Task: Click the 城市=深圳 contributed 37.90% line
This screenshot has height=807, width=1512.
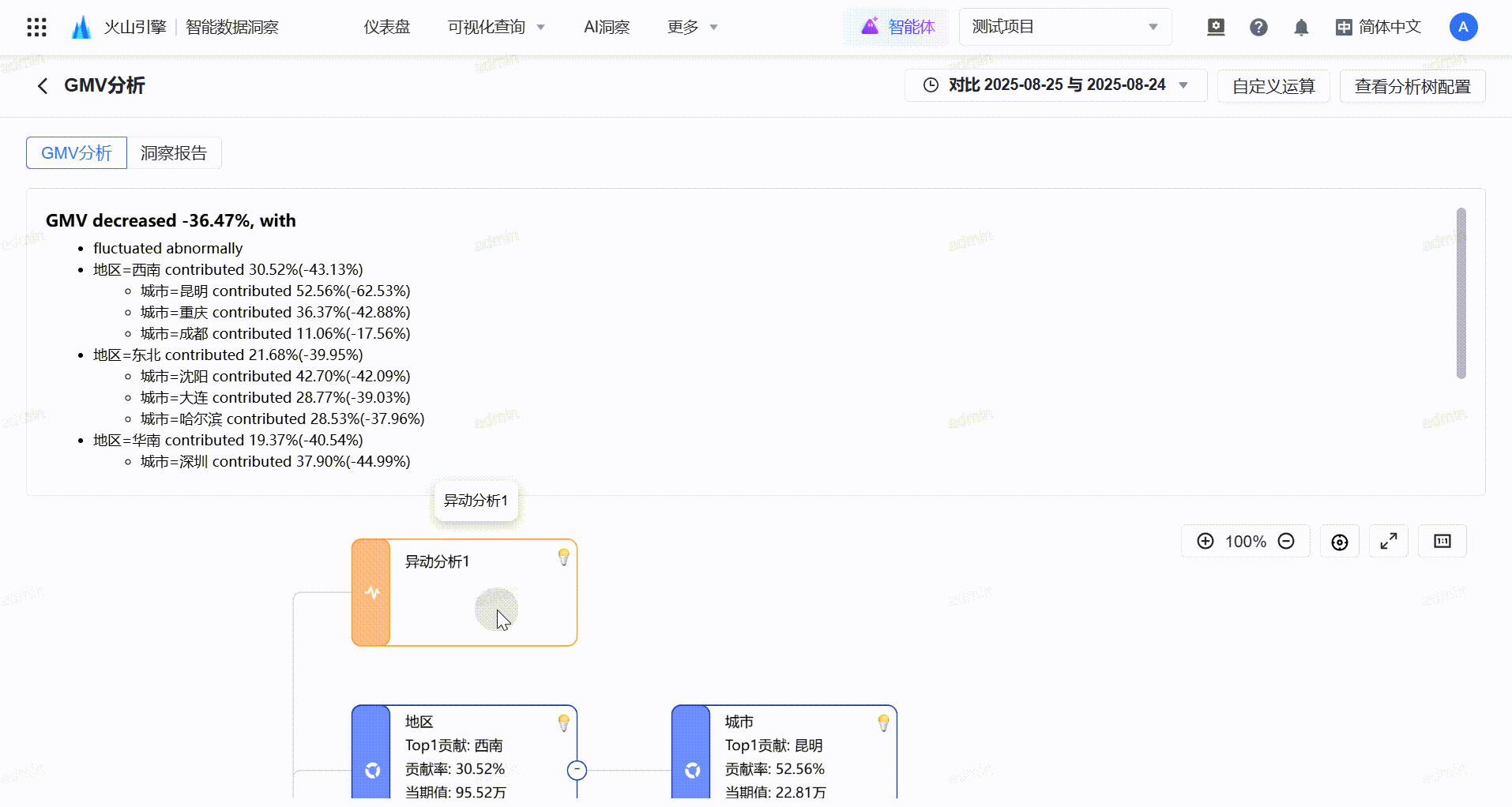Action: click(276, 462)
